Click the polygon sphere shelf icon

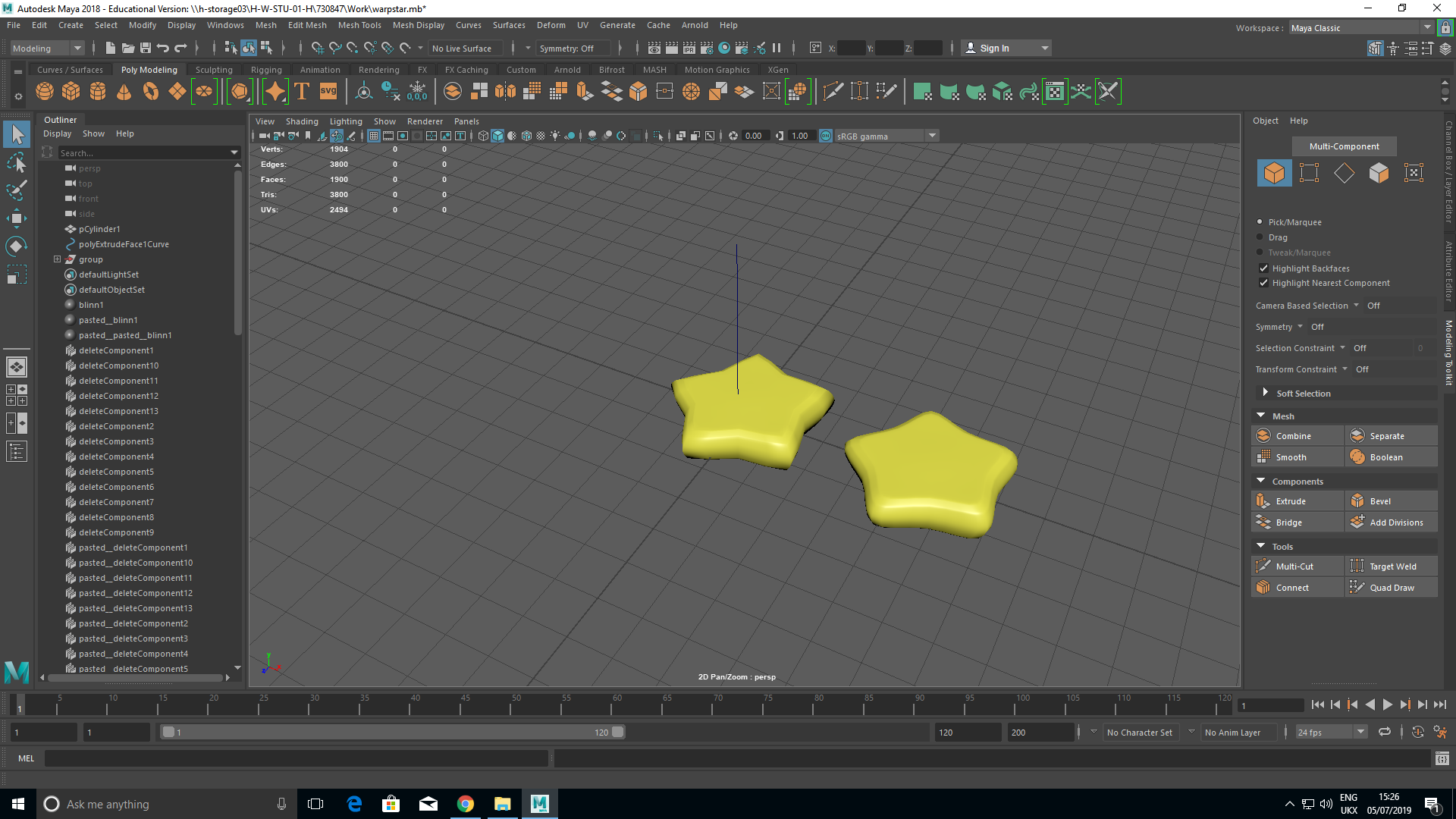click(45, 92)
